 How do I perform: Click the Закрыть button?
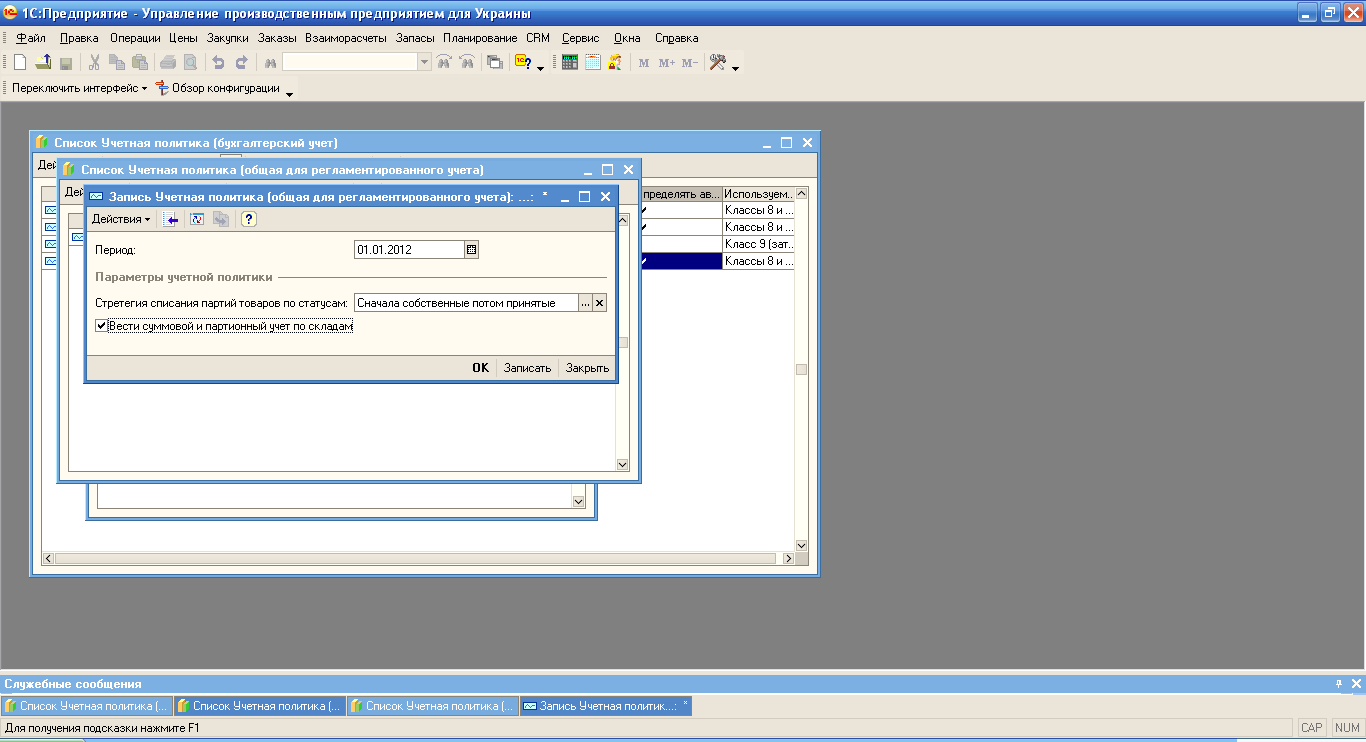point(587,368)
